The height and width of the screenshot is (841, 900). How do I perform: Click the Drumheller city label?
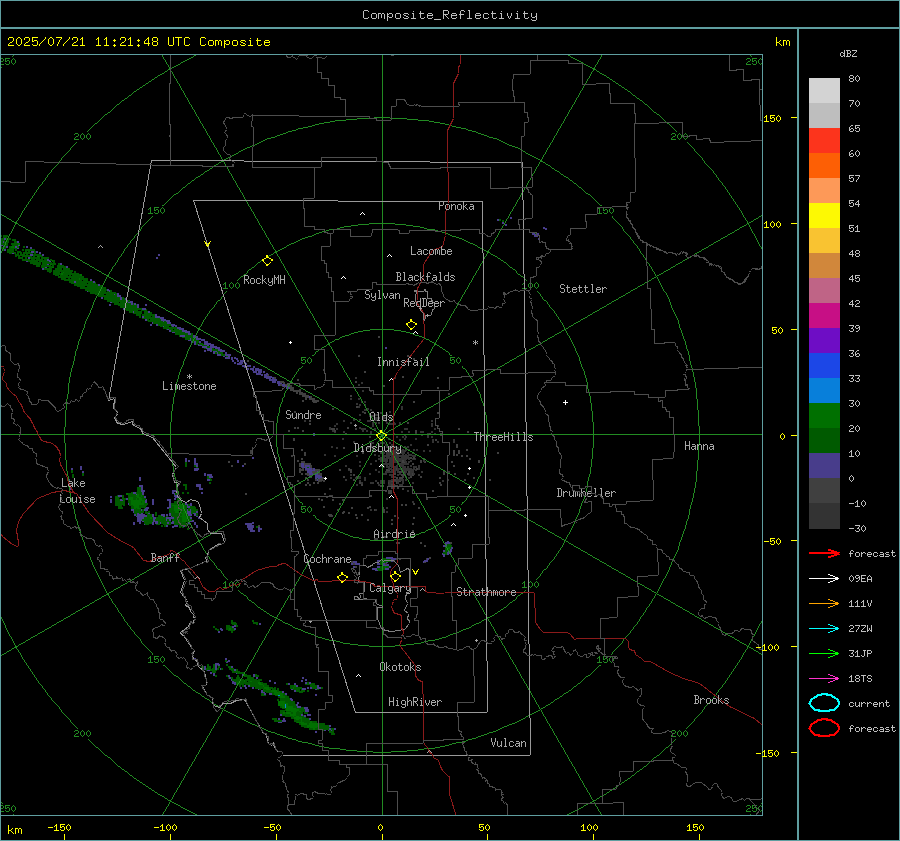point(586,493)
